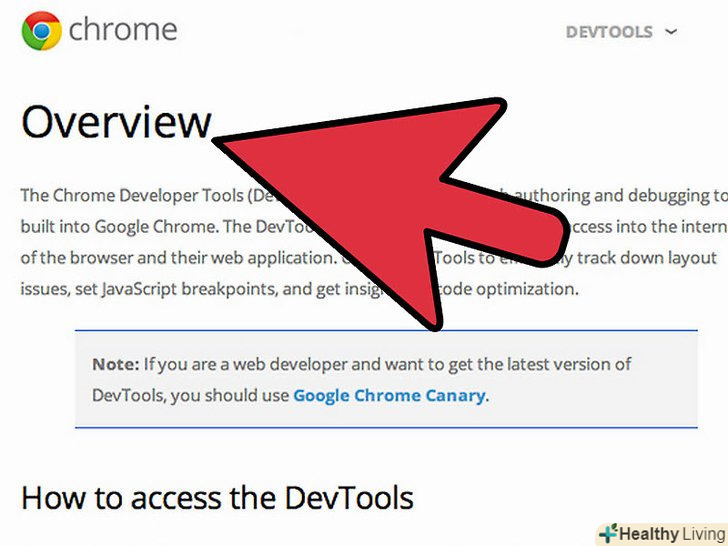
Task: Click the green plus icon beside Healthy Living
Action: click(607, 533)
